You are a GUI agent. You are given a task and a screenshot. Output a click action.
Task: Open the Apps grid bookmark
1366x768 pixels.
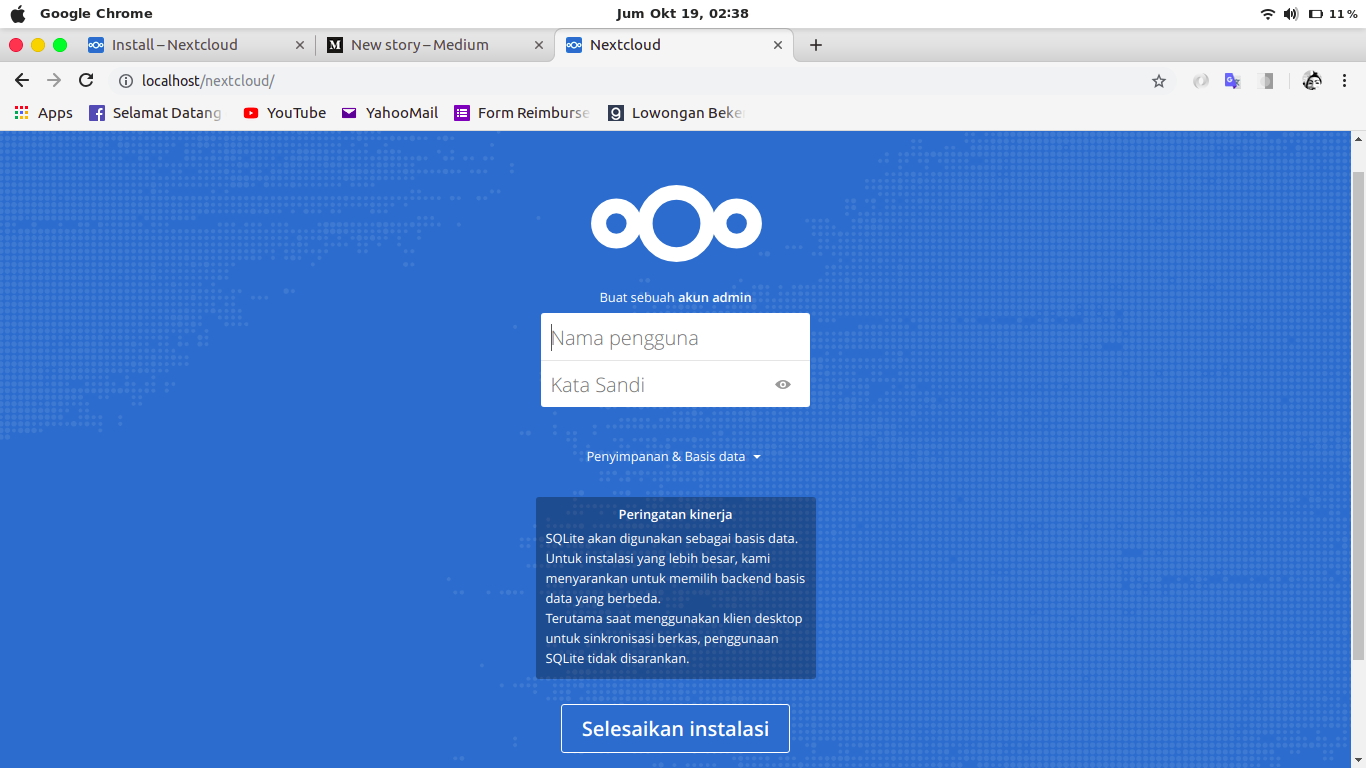pyautogui.click(x=43, y=113)
